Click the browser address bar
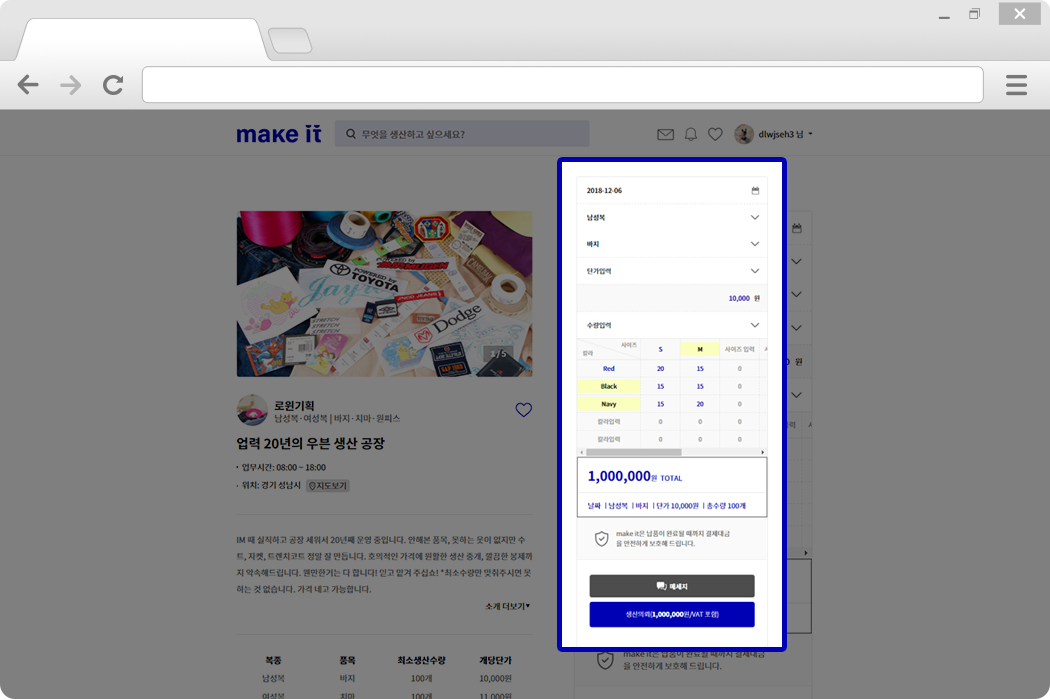Viewport: 1050px width, 699px height. [562, 84]
